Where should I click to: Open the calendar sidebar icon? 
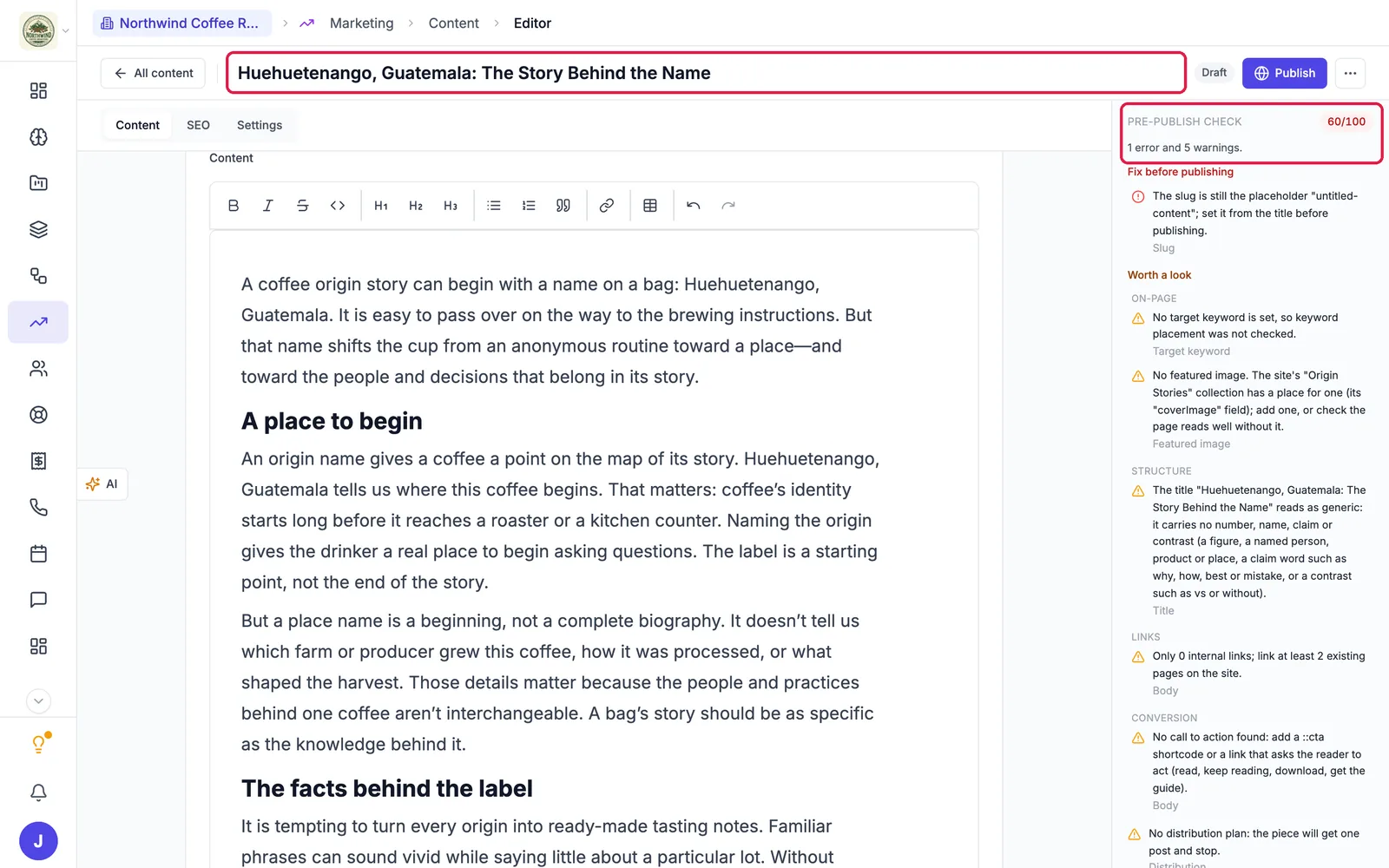click(x=38, y=554)
